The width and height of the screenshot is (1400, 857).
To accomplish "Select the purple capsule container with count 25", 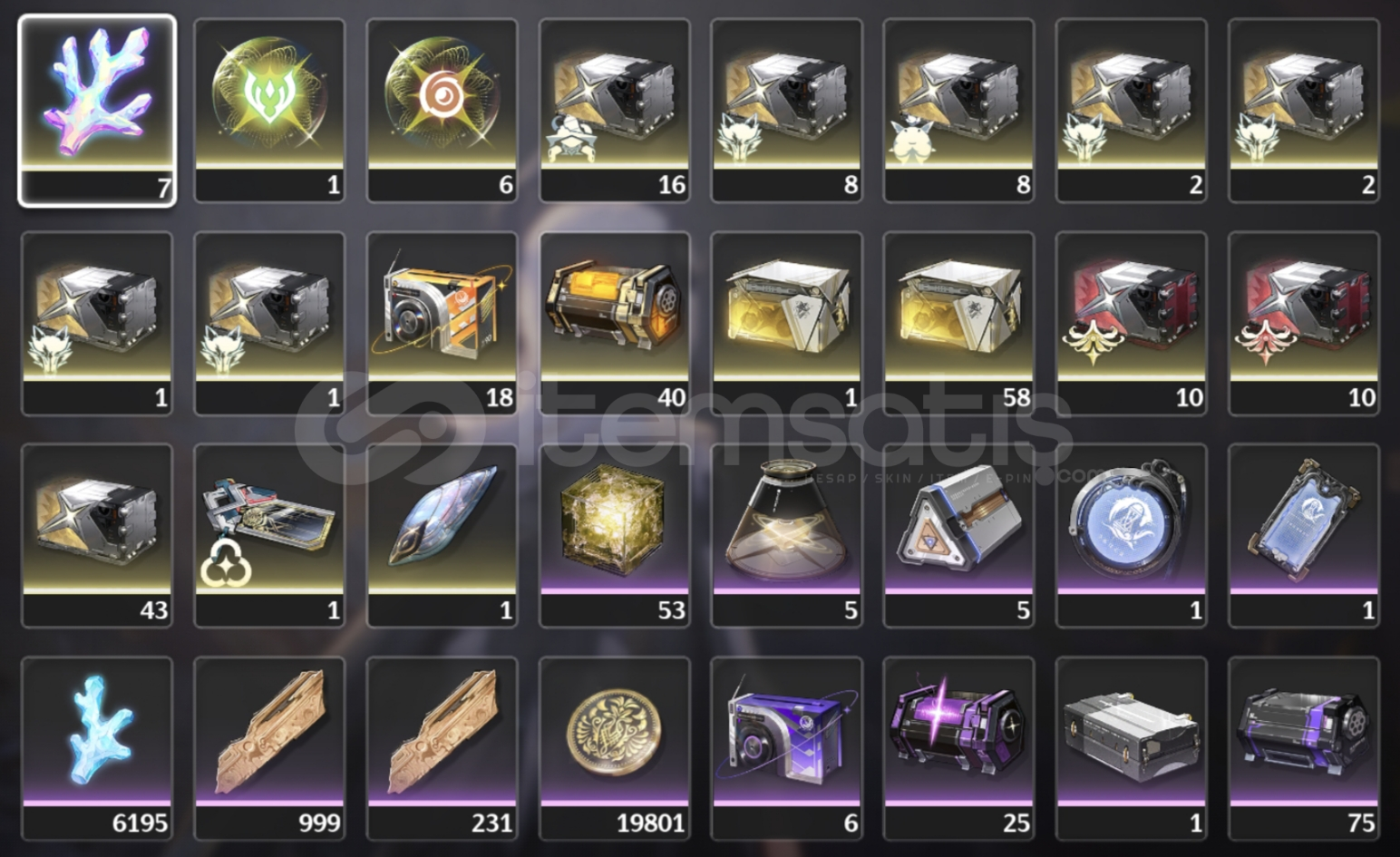I will click(959, 749).
